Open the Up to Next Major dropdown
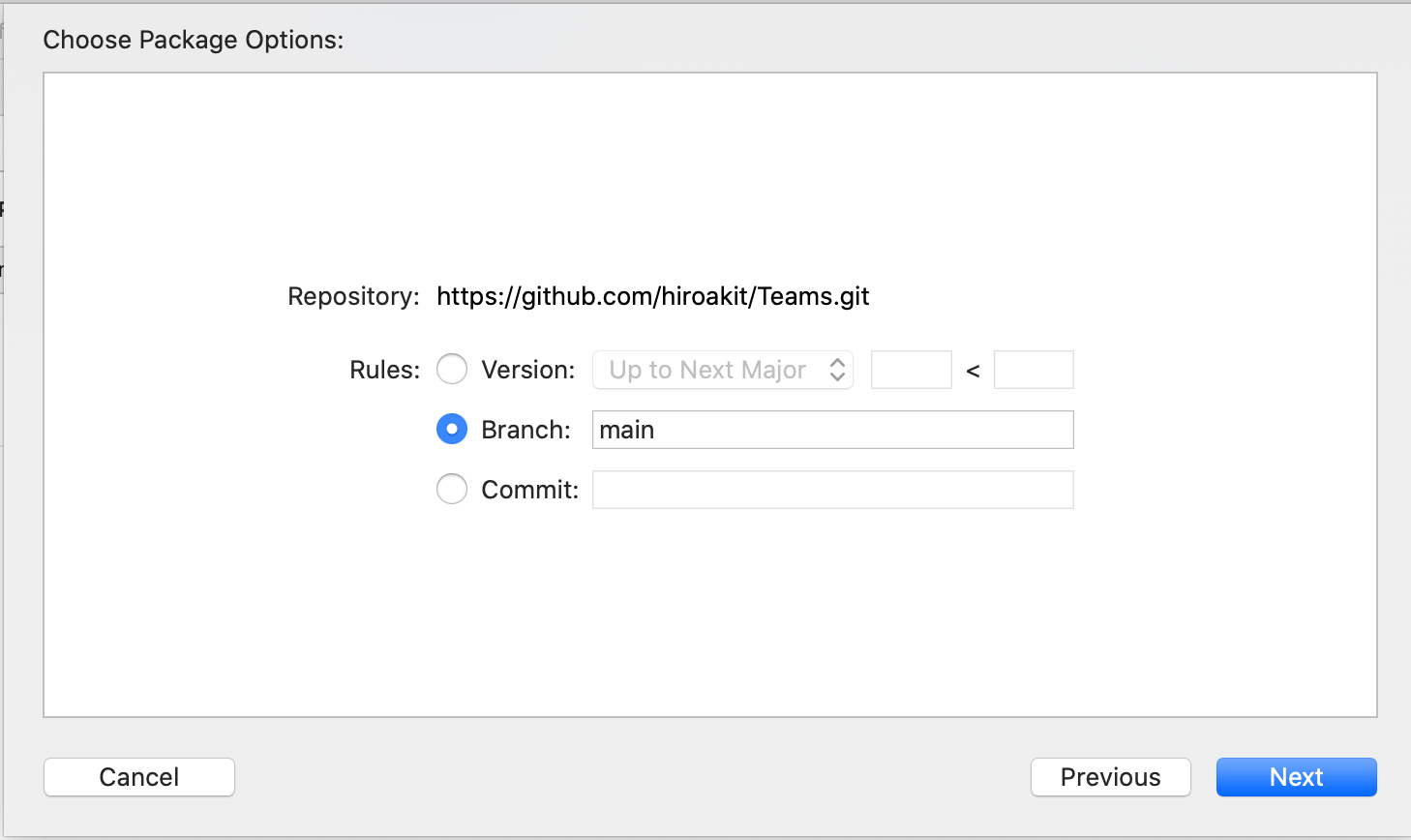Image resolution: width=1411 pixels, height=840 pixels. click(722, 370)
